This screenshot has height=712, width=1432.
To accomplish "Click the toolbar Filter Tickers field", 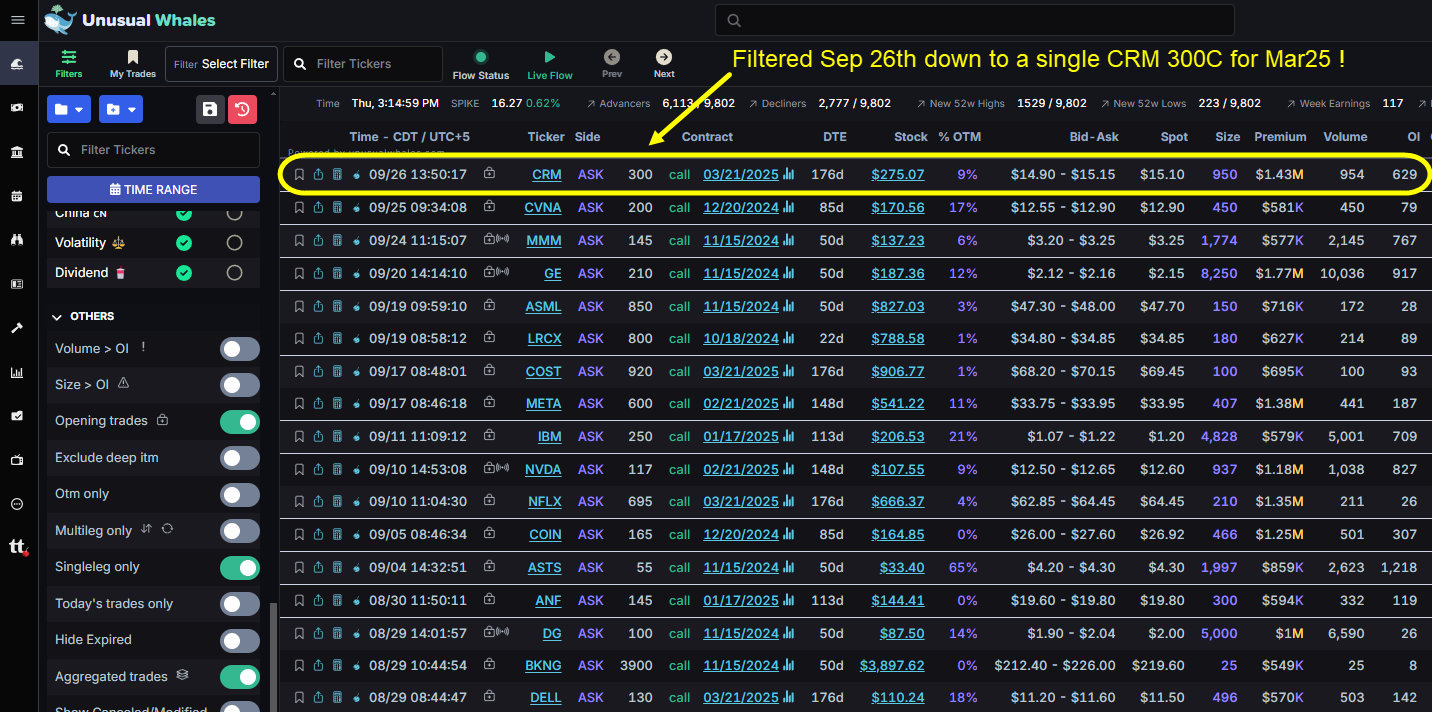I will [x=363, y=64].
